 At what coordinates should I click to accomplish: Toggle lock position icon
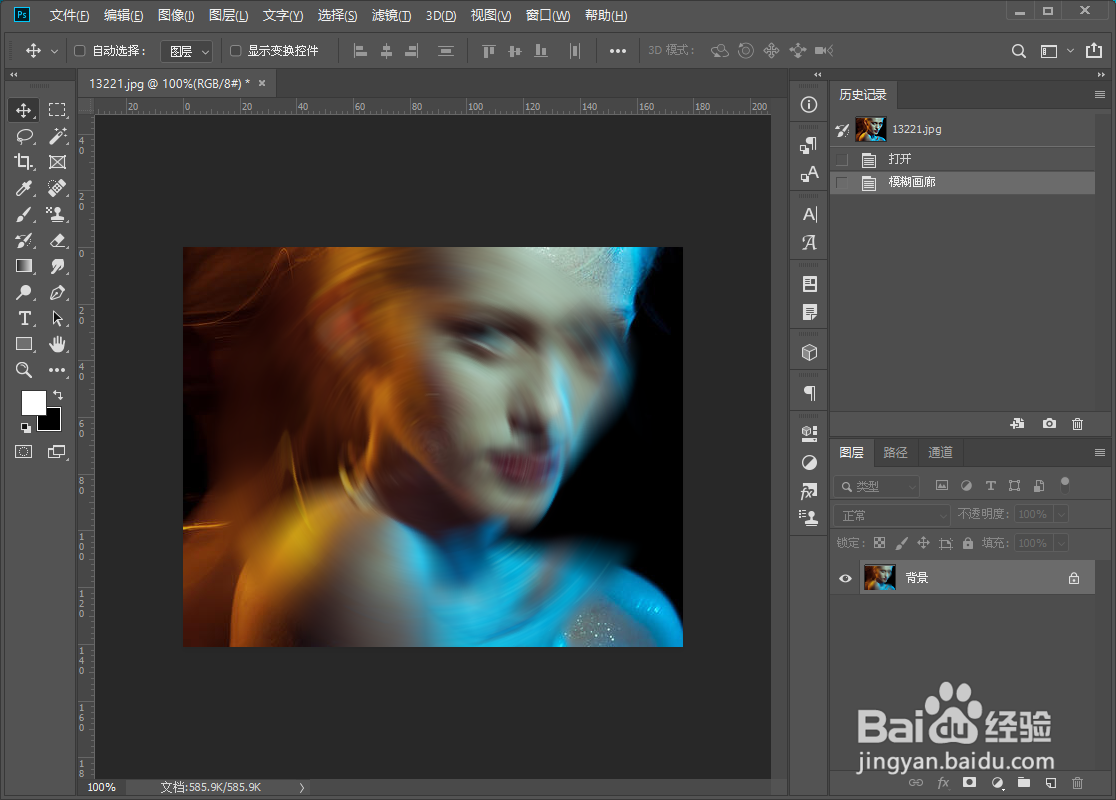[923, 543]
